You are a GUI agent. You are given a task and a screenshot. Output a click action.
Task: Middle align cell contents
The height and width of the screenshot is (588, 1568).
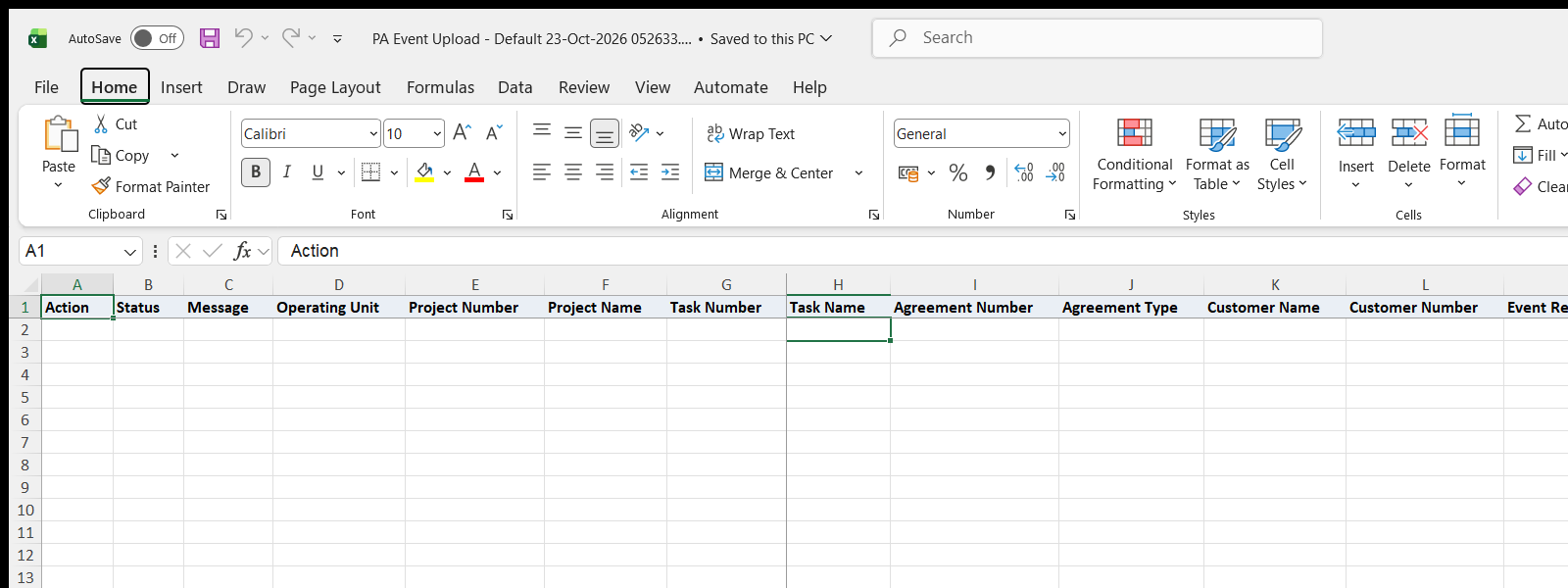pos(573,132)
